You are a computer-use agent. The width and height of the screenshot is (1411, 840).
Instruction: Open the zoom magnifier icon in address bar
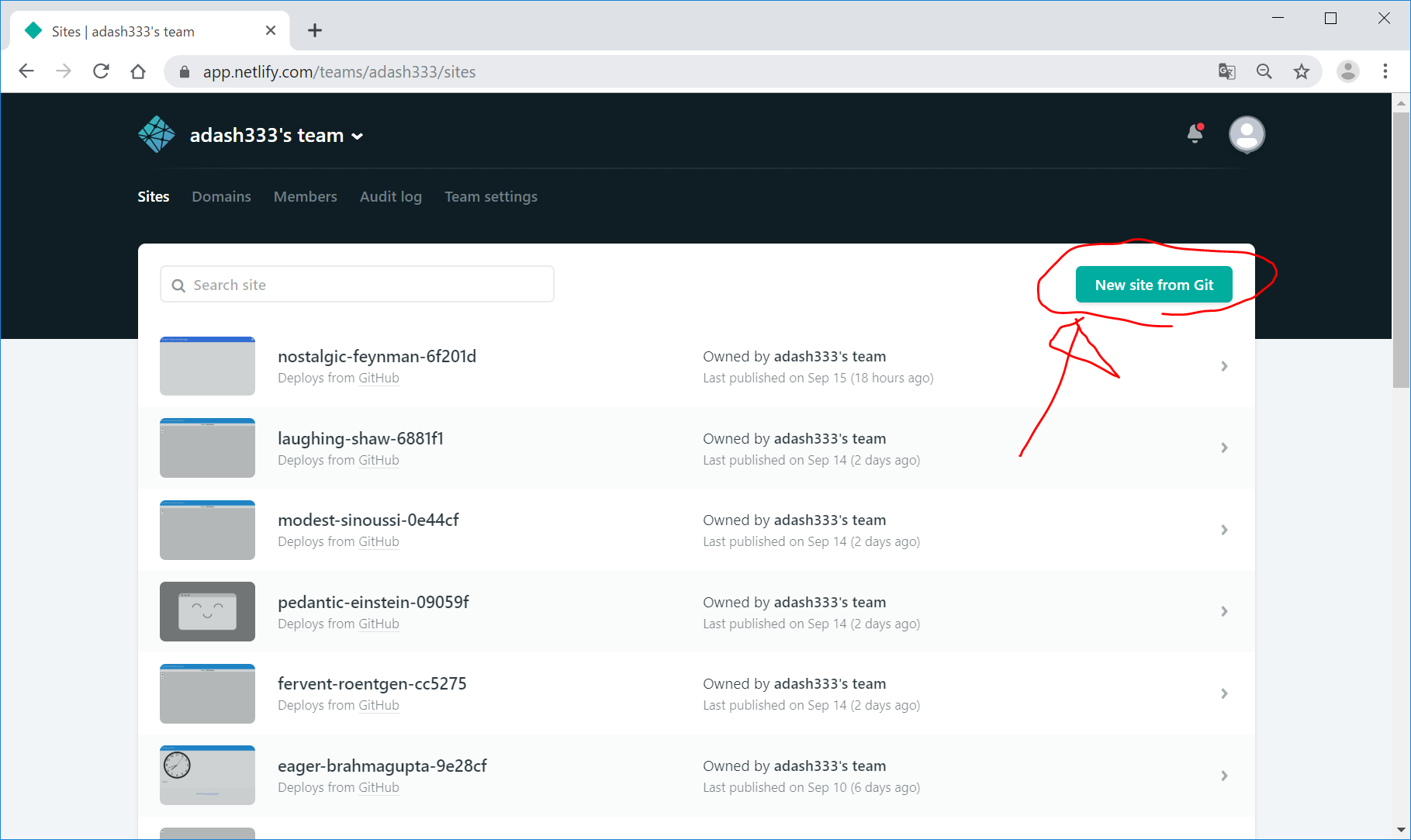(x=1264, y=71)
